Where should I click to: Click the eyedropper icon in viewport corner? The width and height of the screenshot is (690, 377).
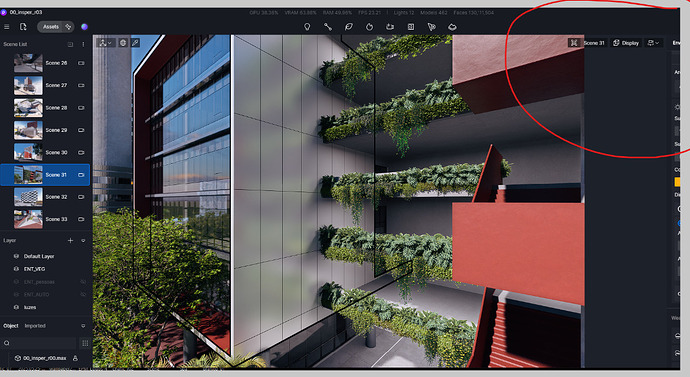pos(135,43)
